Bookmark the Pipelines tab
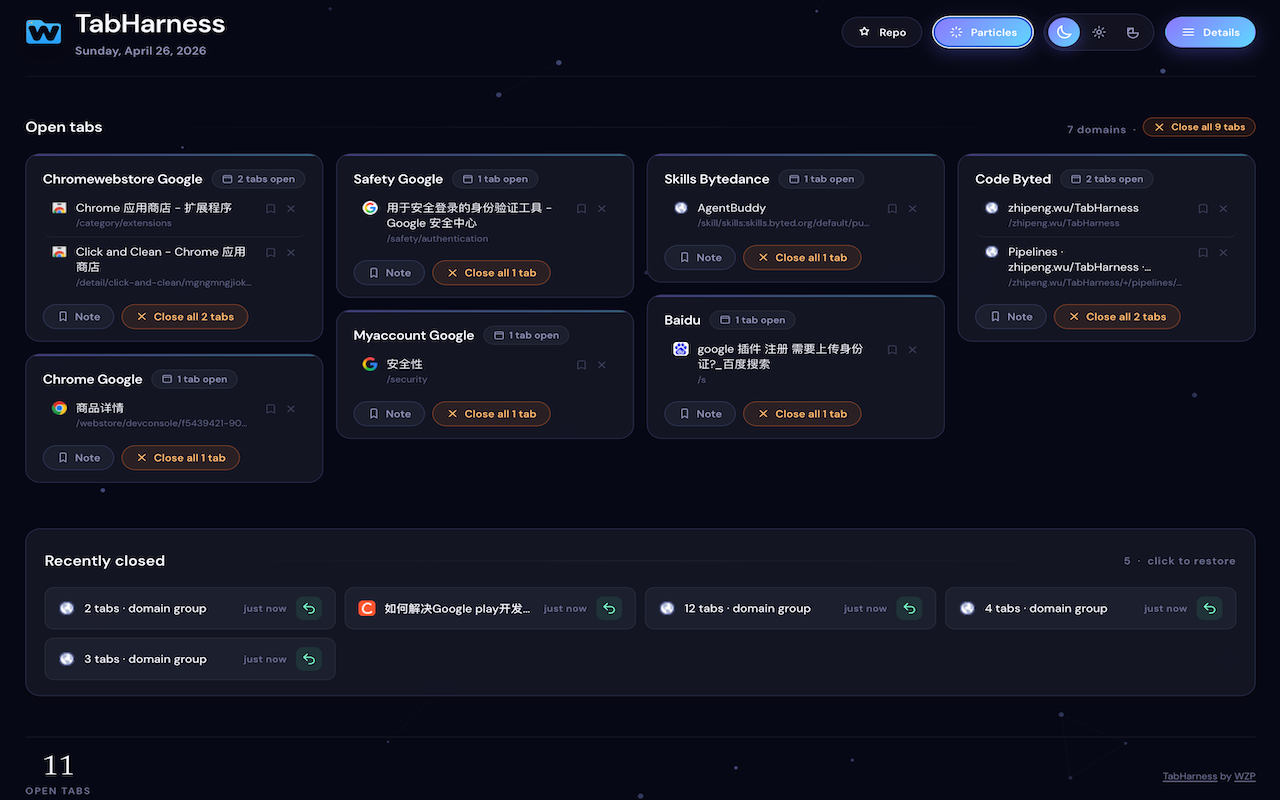Screen dimensions: 1280x800 (x=1203, y=253)
